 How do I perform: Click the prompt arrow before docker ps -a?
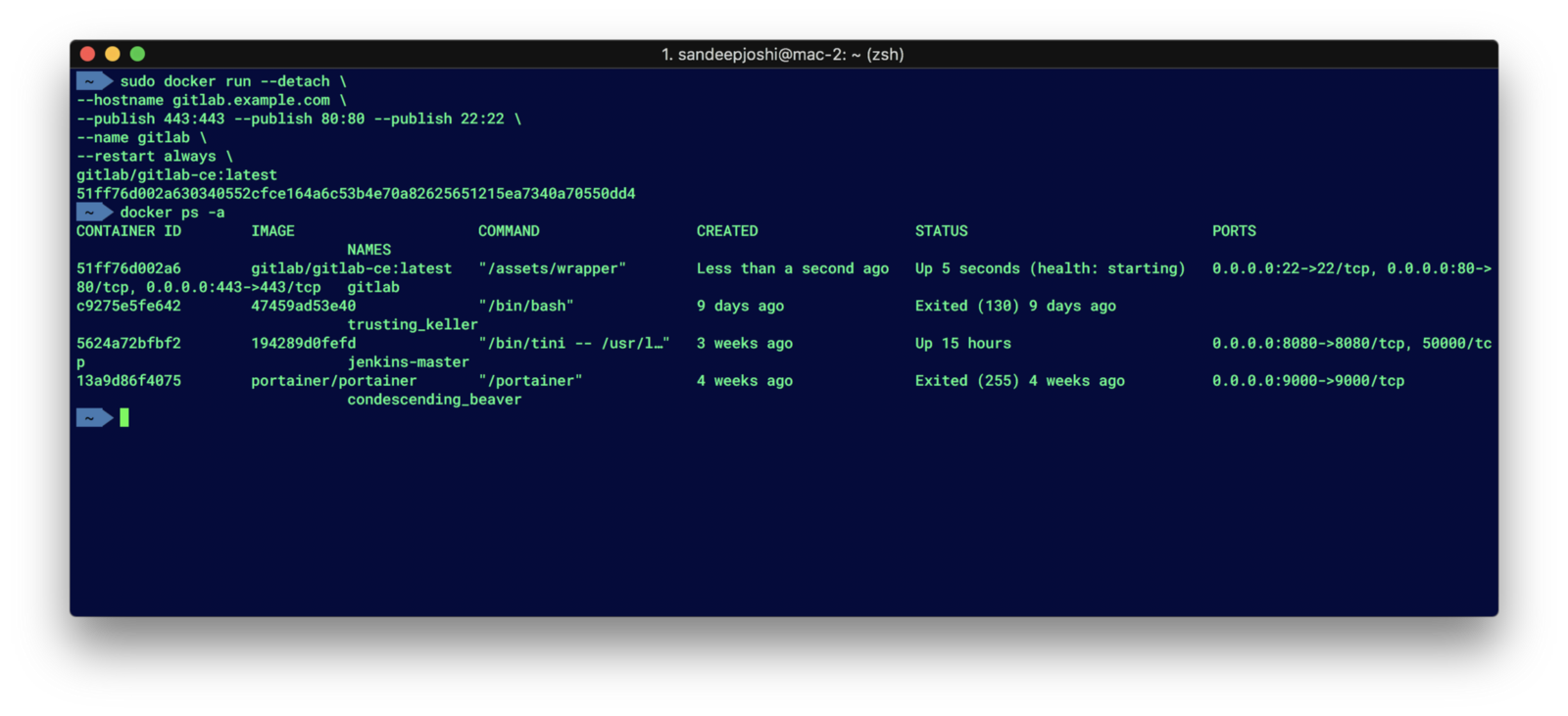coord(94,212)
